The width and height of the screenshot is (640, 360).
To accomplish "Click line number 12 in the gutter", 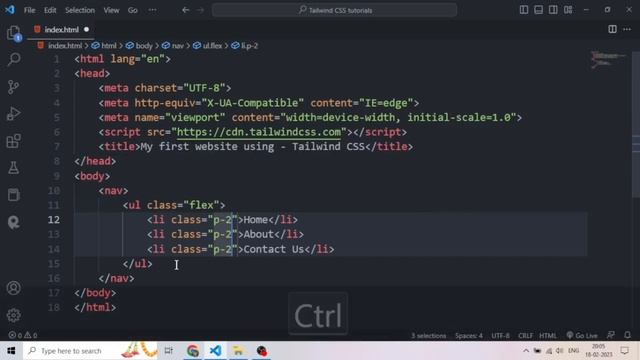I will [x=54, y=220].
